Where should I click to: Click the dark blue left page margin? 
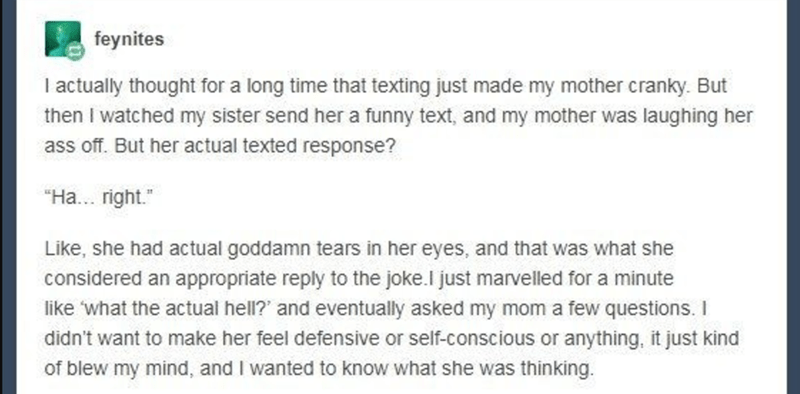(8, 197)
